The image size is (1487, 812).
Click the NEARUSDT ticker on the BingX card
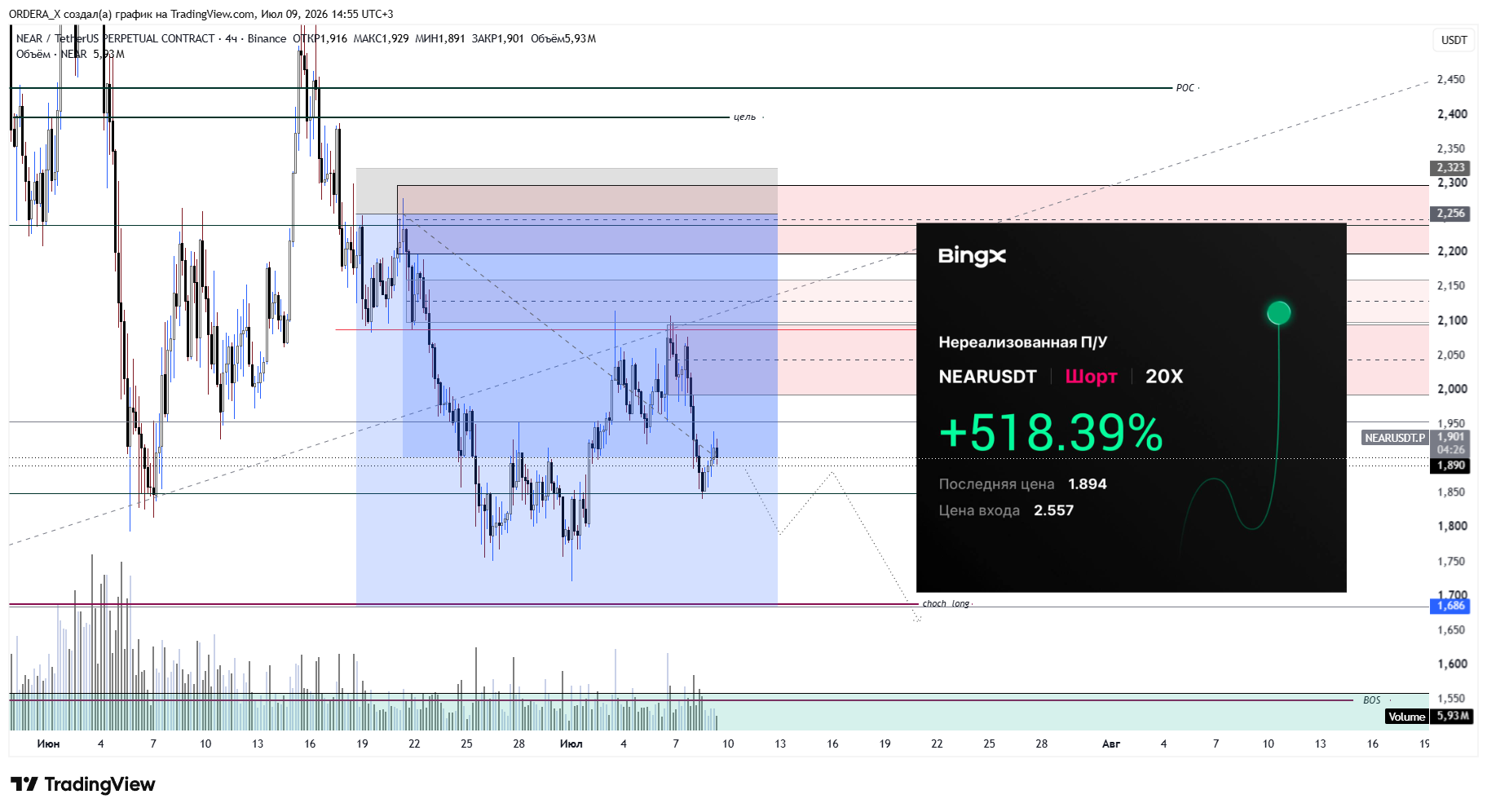pyautogui.click(x=987, y=377)
